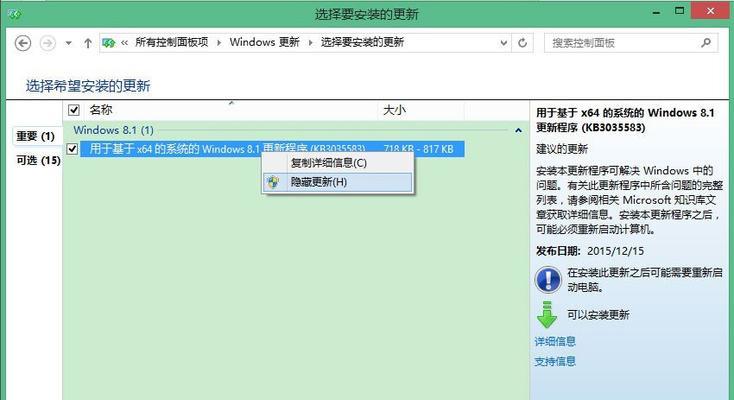Expand arrow after Windows 更新 breadcrumb
734x400 pixels.
[310, 43]
